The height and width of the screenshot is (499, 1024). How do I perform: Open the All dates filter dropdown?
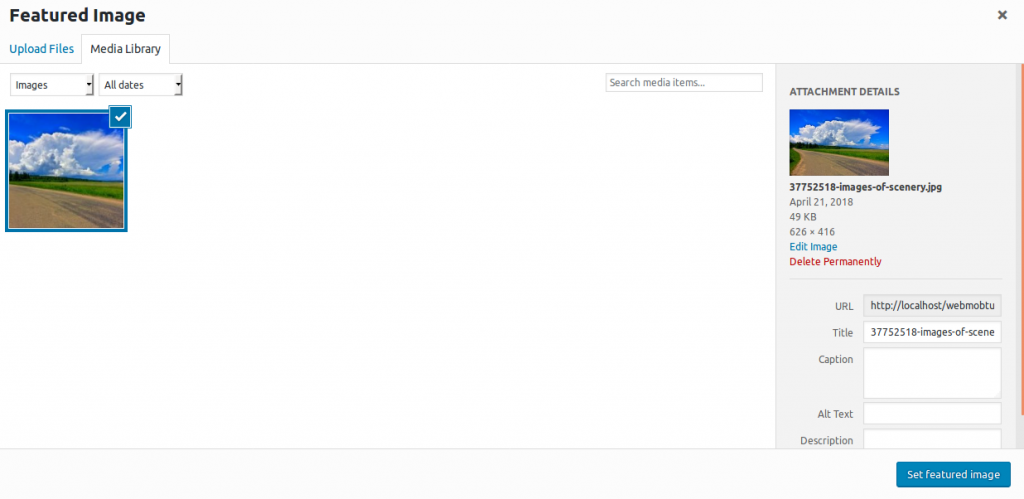point(141,85)
